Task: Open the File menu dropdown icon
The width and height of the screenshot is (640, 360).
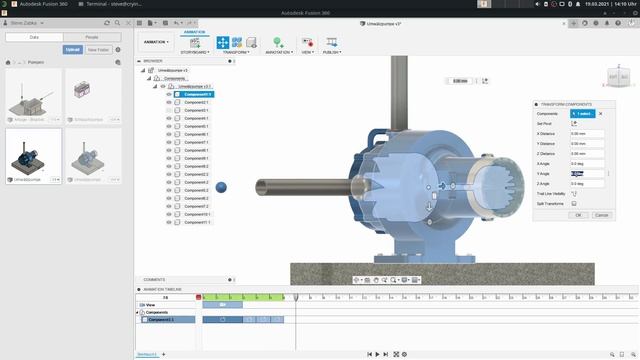Action: click(x=152, y=23)
